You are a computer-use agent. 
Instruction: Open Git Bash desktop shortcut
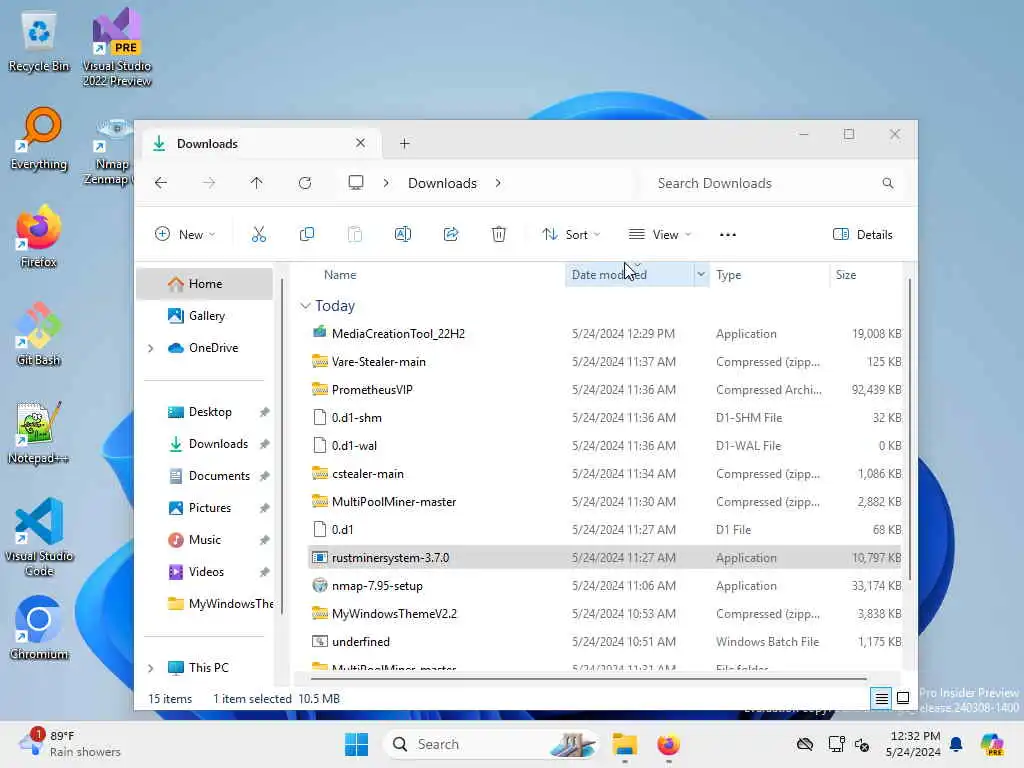(x=39, y=334)
